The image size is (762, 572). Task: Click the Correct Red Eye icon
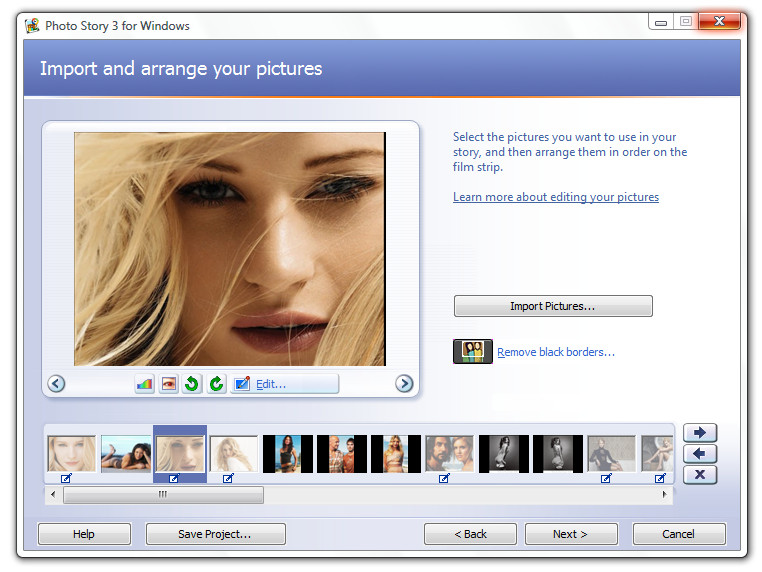(169, 384)
